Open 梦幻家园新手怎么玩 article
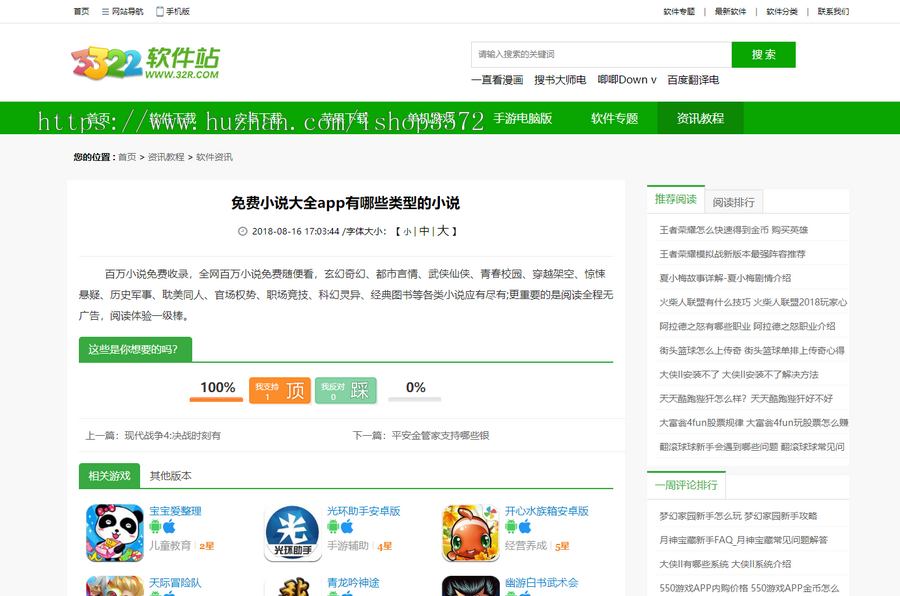Screen dimensions: 900x596 tap(738, 516)
